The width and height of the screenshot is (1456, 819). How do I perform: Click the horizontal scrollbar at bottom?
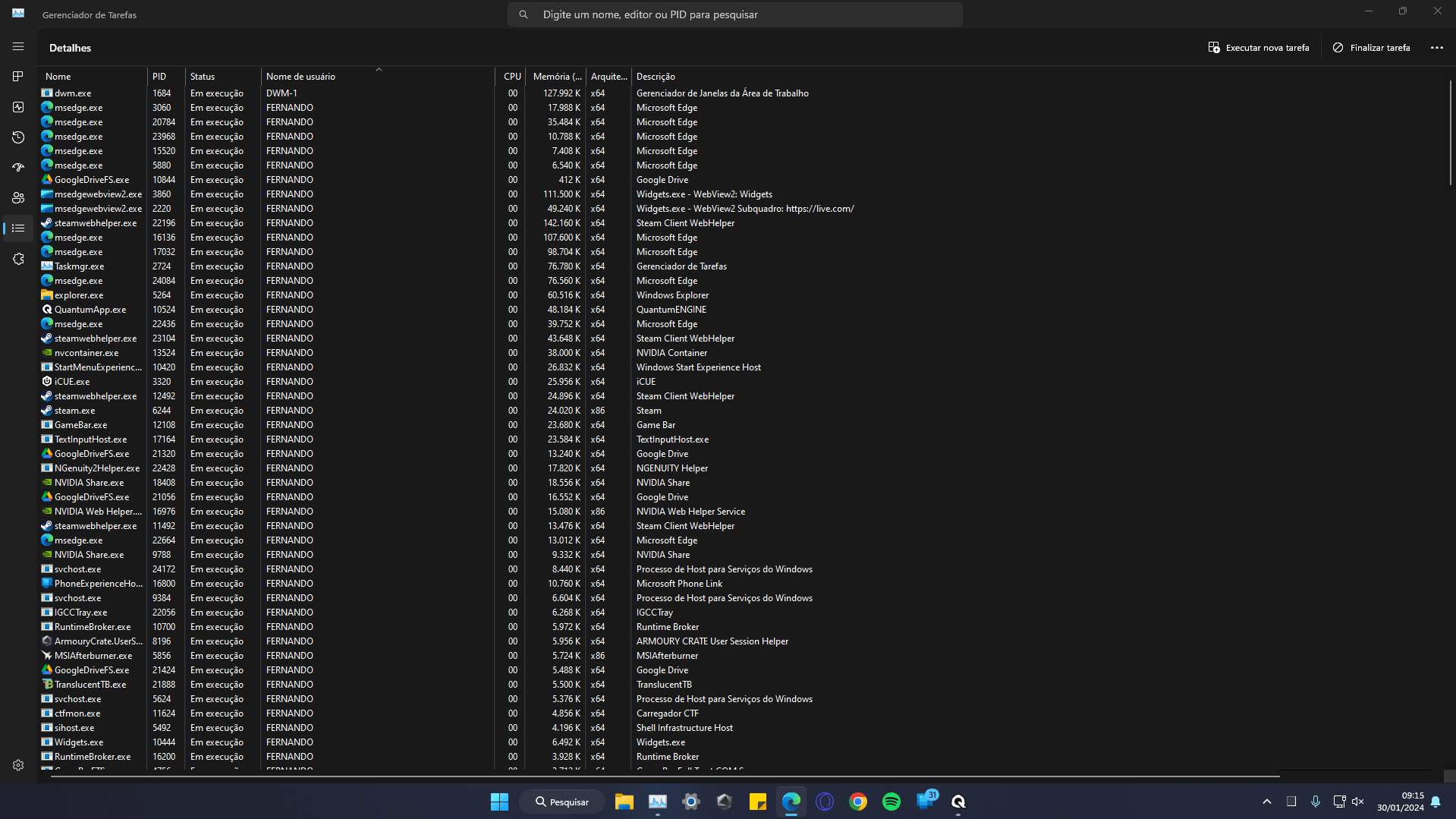665,776
